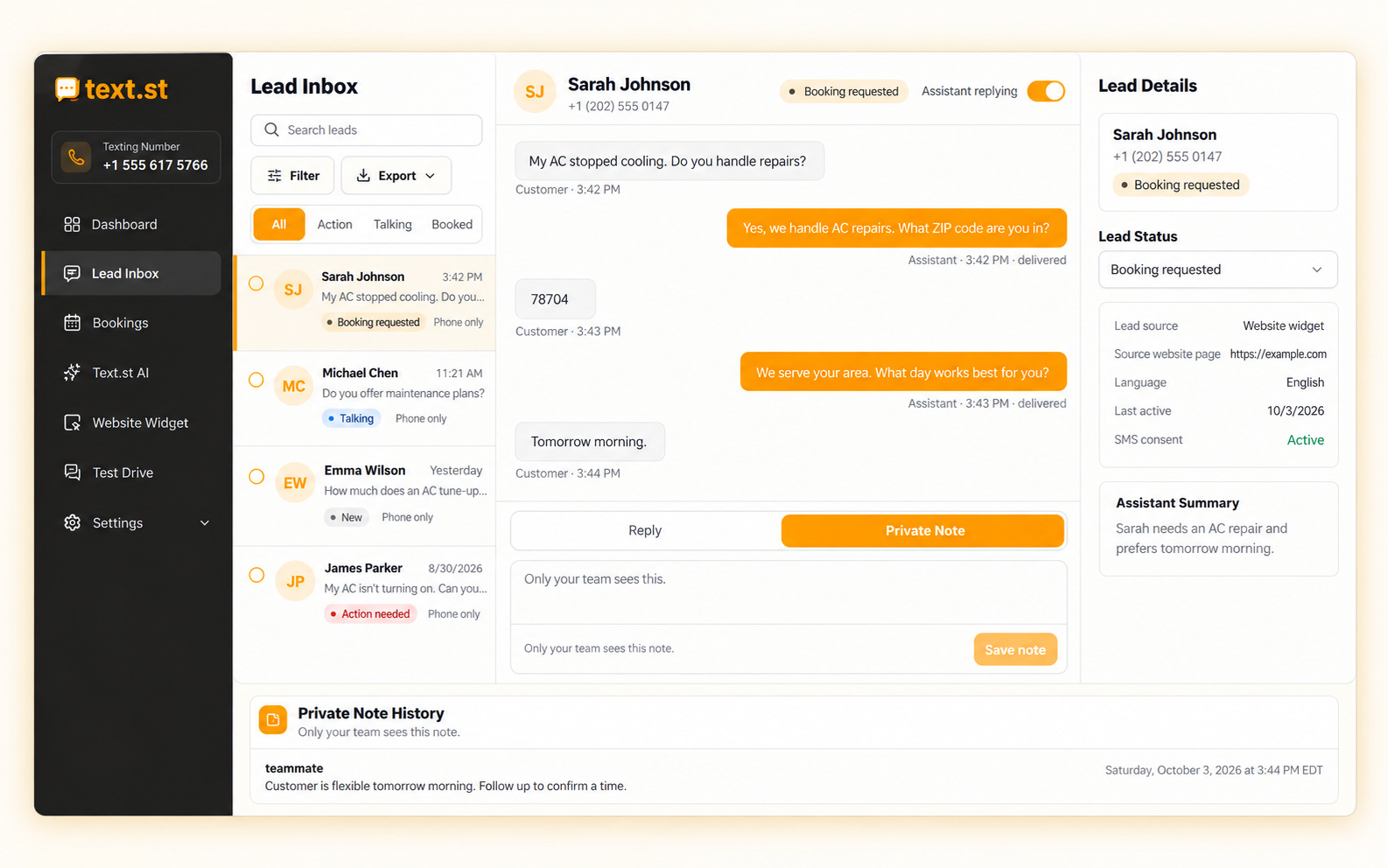Click the SJ avatar in conversation header

pyautogui.click(x=535, y=92)
